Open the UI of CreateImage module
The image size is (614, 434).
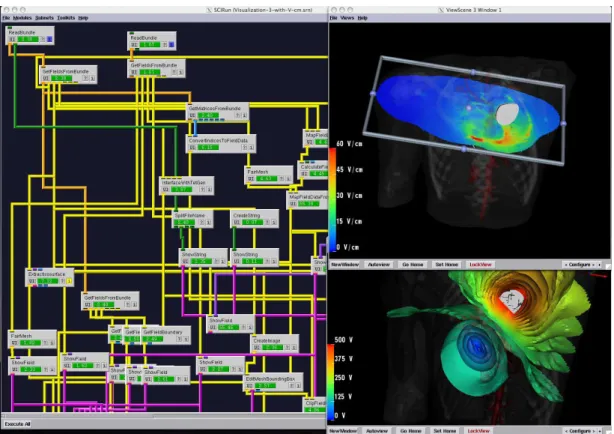tap(257, 347)
